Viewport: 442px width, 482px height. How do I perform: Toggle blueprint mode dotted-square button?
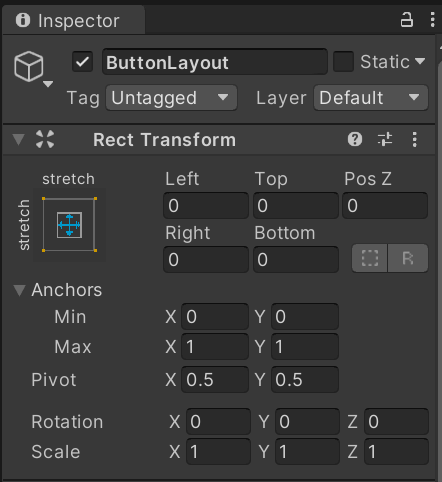[370, 258]
